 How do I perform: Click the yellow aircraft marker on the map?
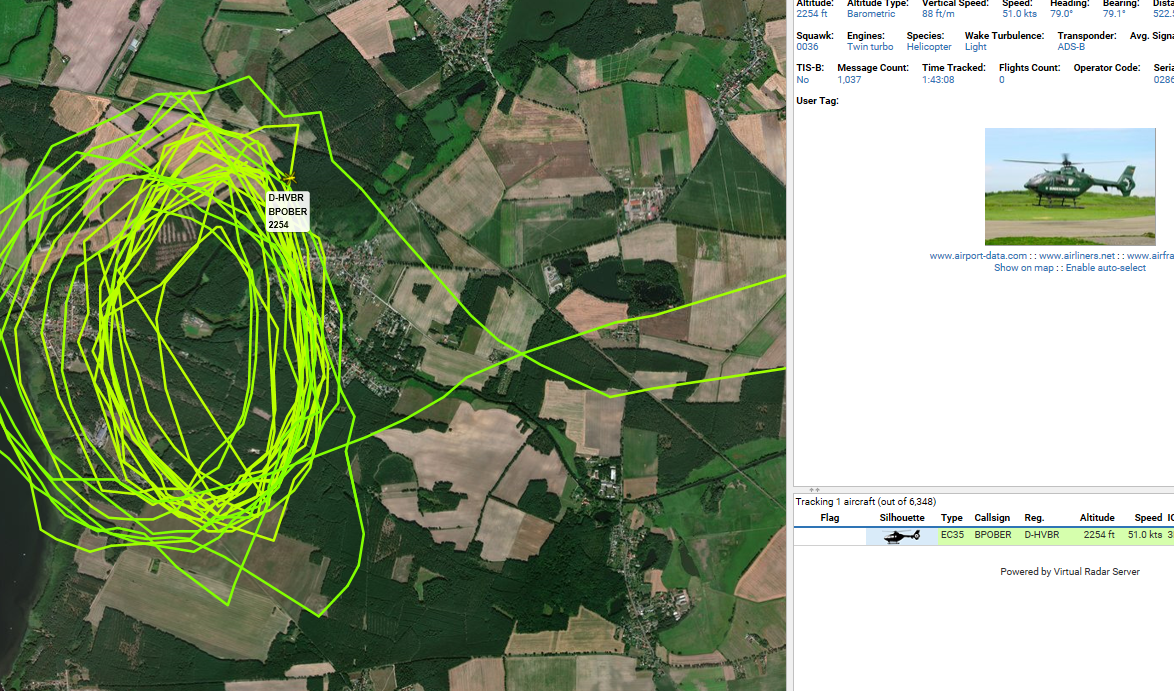[x=290, y=179]
